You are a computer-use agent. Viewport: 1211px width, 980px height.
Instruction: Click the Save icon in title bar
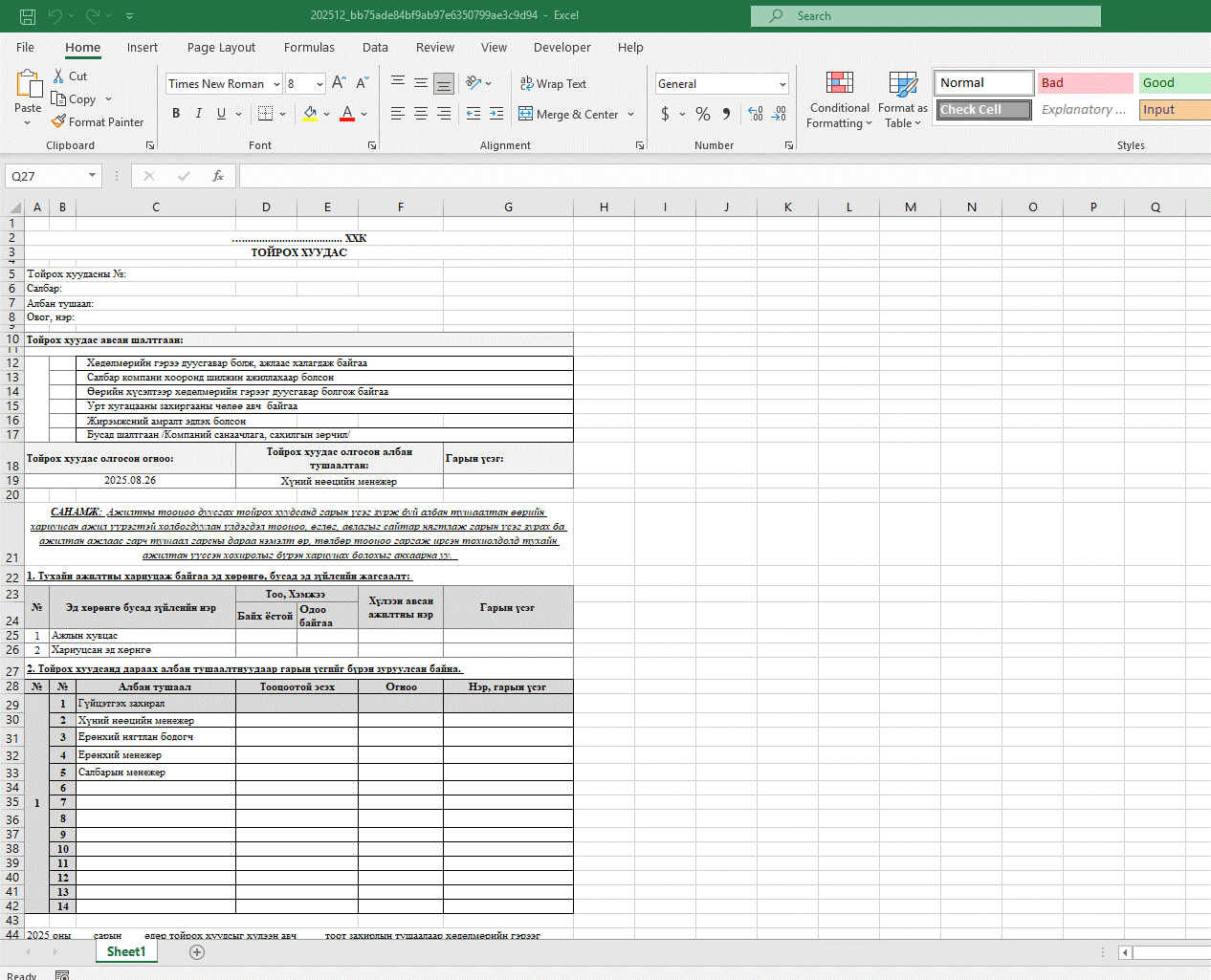tap(28, 16)
